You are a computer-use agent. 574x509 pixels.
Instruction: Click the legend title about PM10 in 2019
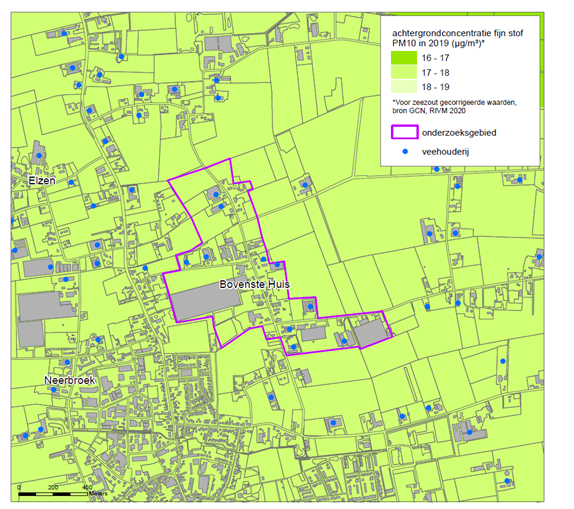point(458,38)
